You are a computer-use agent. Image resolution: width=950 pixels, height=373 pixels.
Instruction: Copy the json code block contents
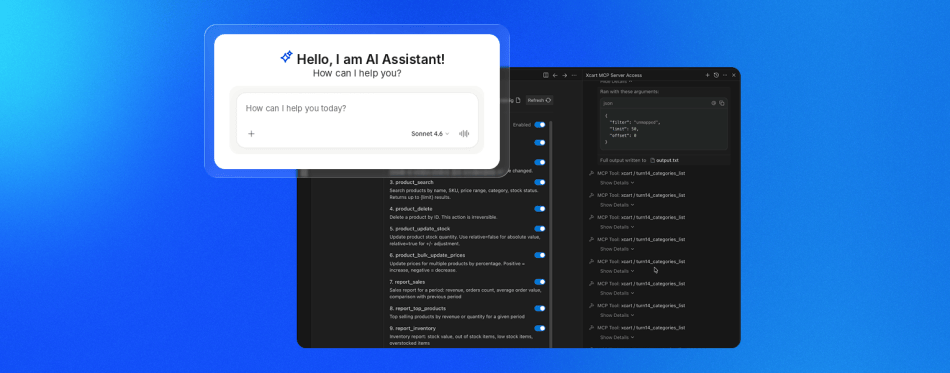click(x=722, y=103)
